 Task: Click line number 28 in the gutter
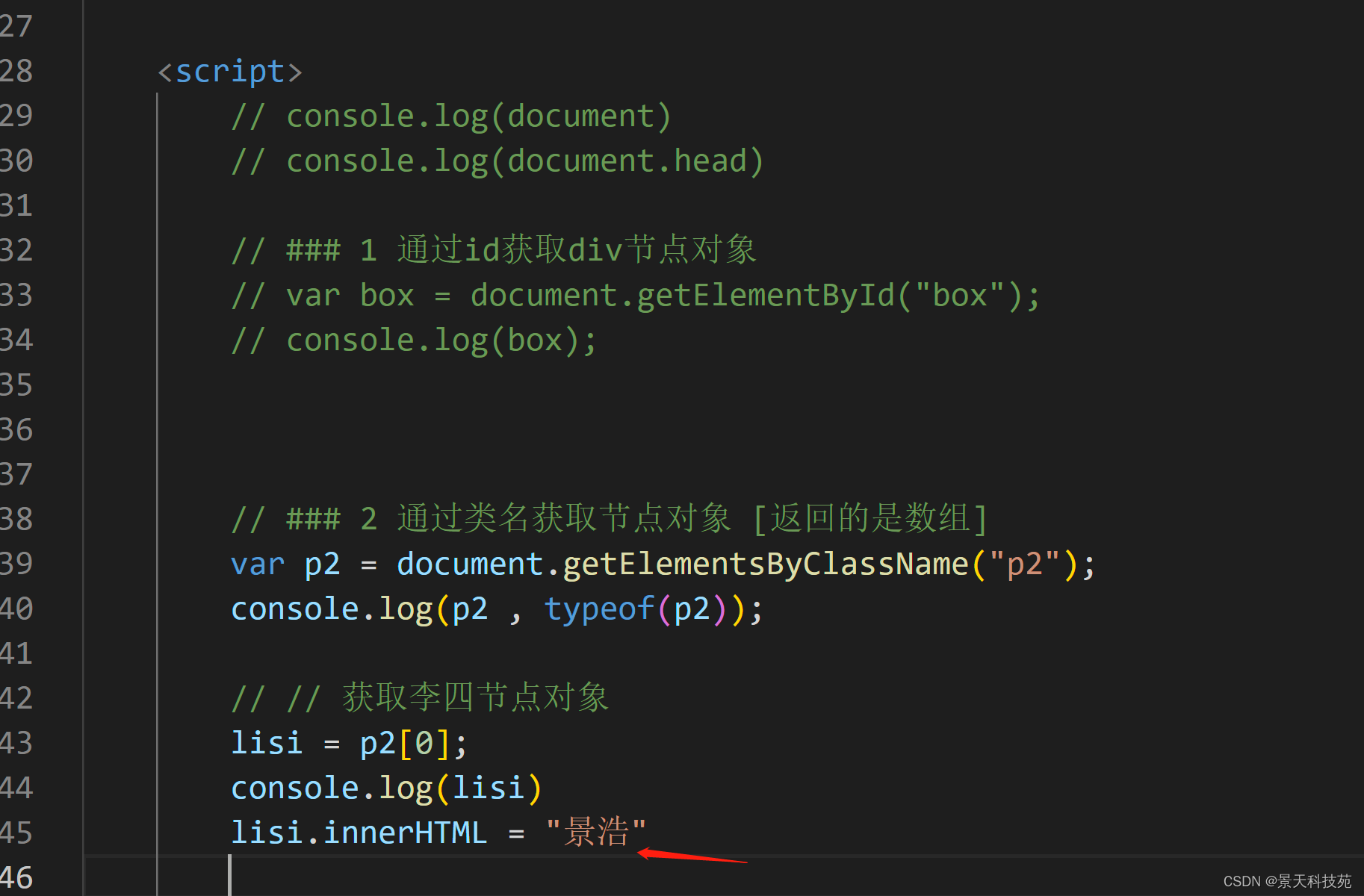(x=16, y=71)
